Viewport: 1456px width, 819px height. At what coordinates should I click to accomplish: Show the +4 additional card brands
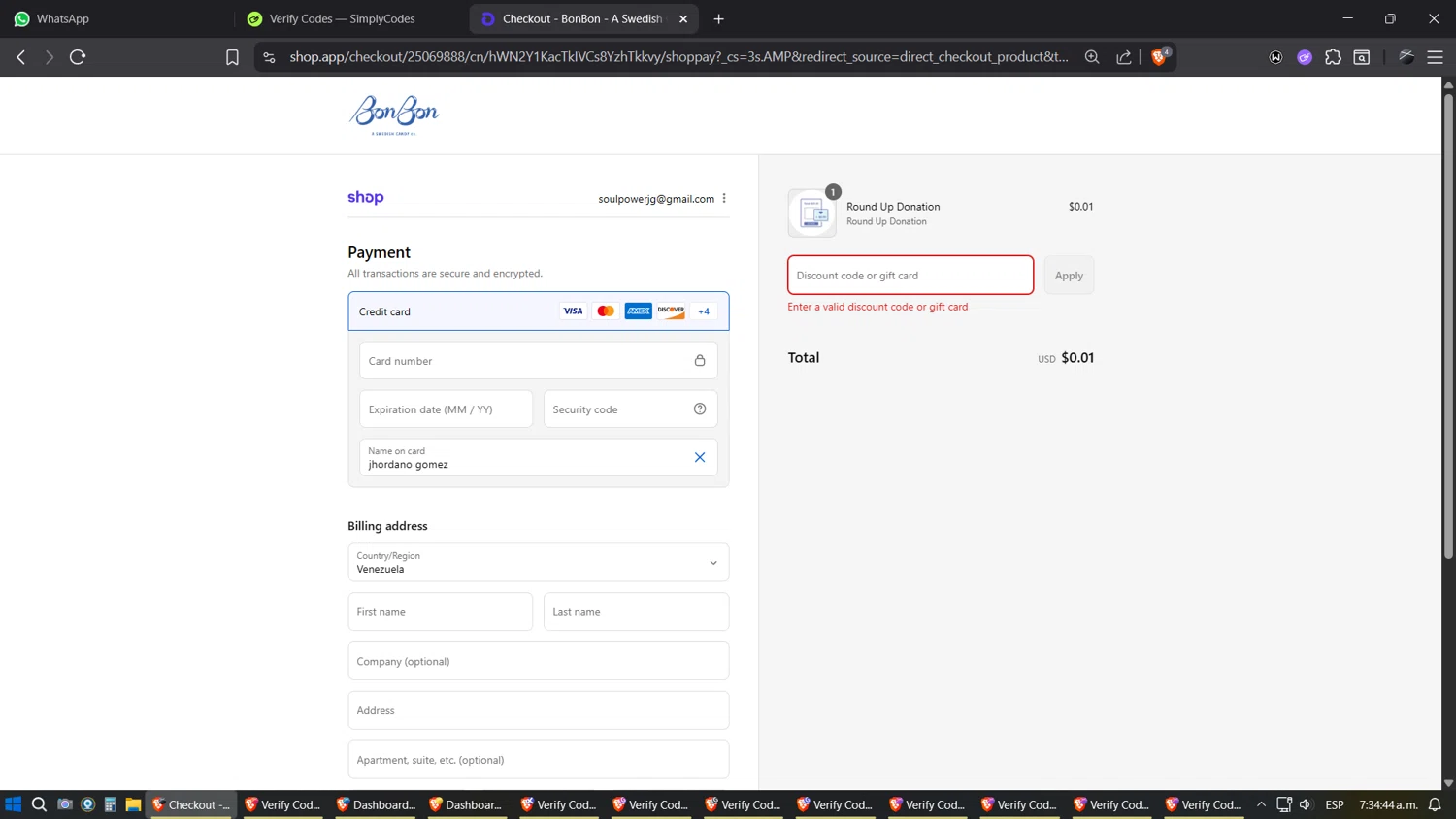pyautogui.click(x=704, y=311)
